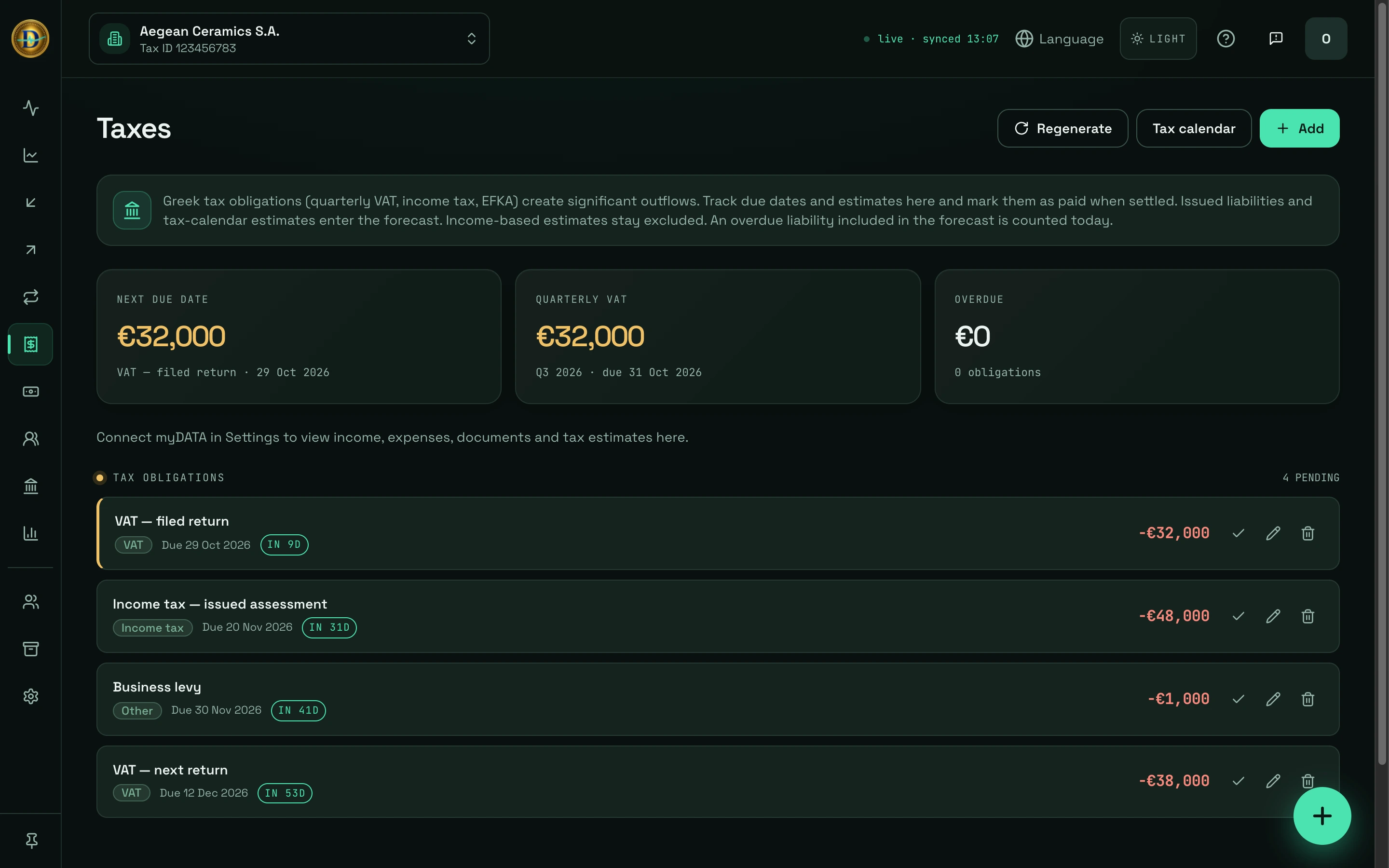This screenshot has width=1389, height=868.
Task: Add a new tax obligation
Action: pyautogui.click(x=1299, y=128)
